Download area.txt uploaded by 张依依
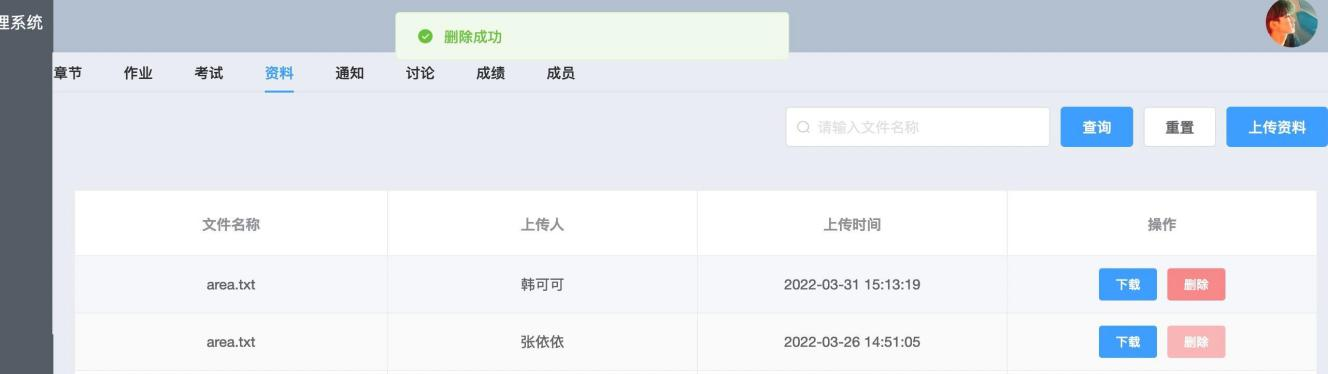 [1128, 342]
